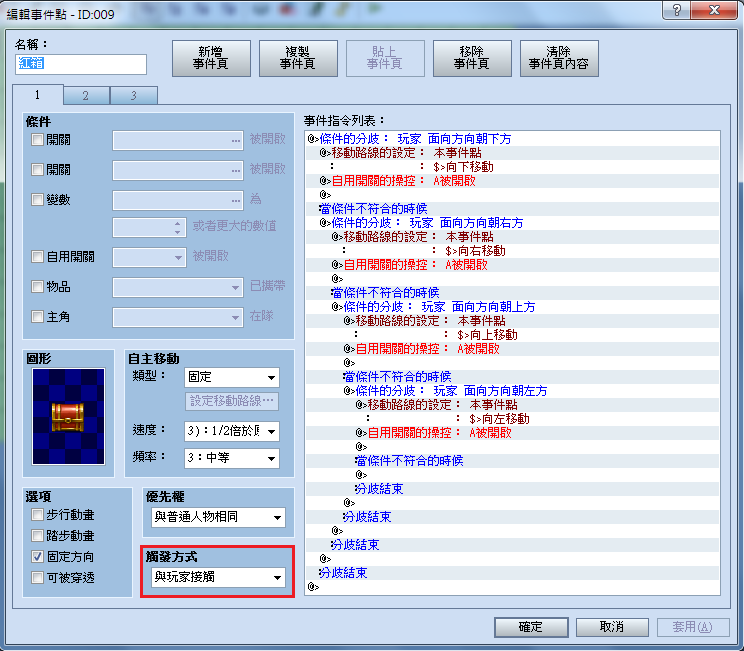Enable the first 開關 condition checkbox

point(37,140)
